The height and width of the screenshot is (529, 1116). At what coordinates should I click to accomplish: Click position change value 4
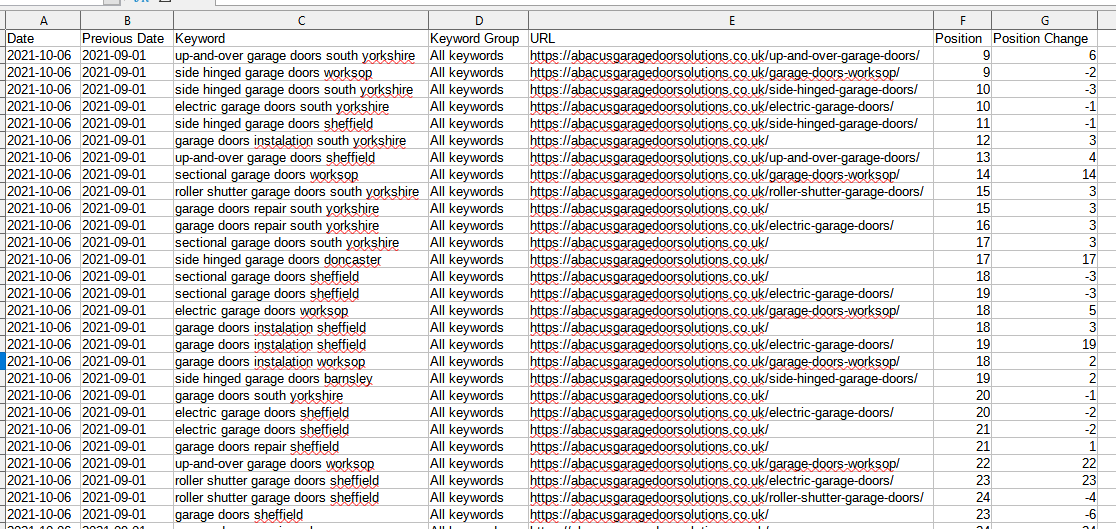pos(1044,157)
